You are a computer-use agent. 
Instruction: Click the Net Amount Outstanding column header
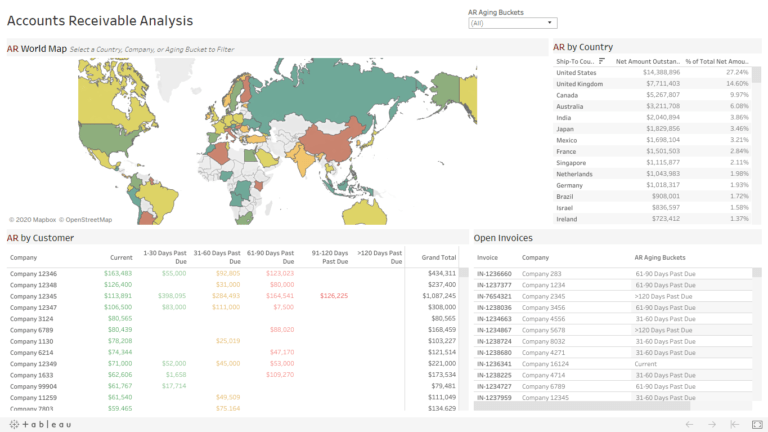point(647,61)
